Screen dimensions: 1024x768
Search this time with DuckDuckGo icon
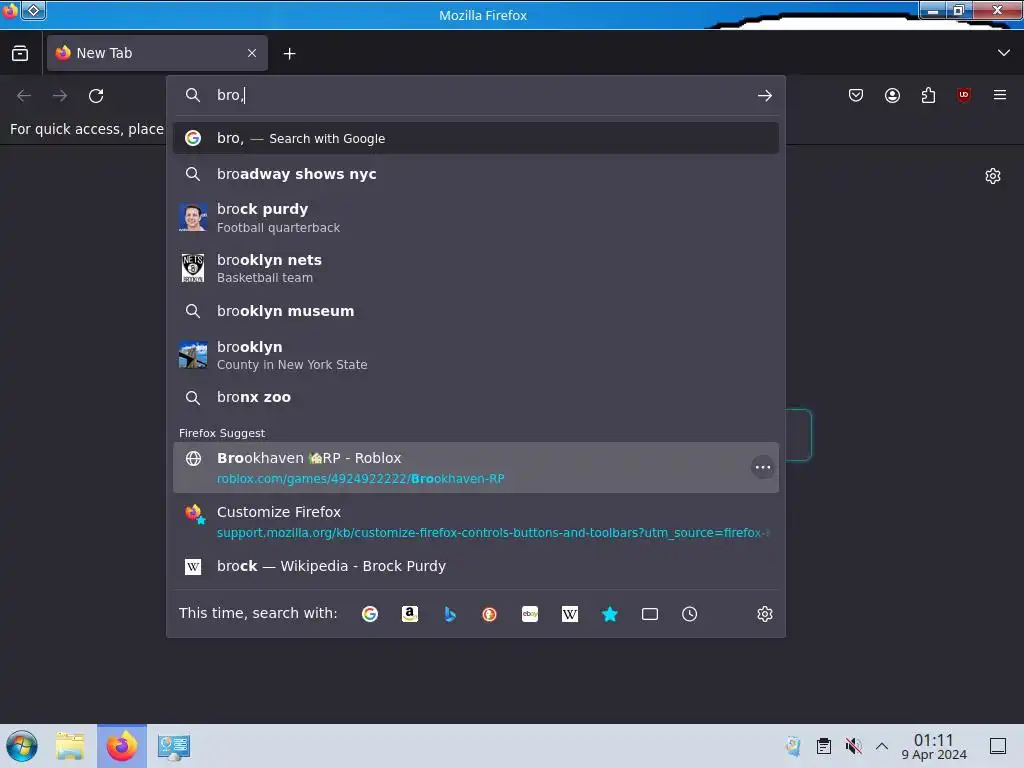pyautogui.click(x=489, y=614)
